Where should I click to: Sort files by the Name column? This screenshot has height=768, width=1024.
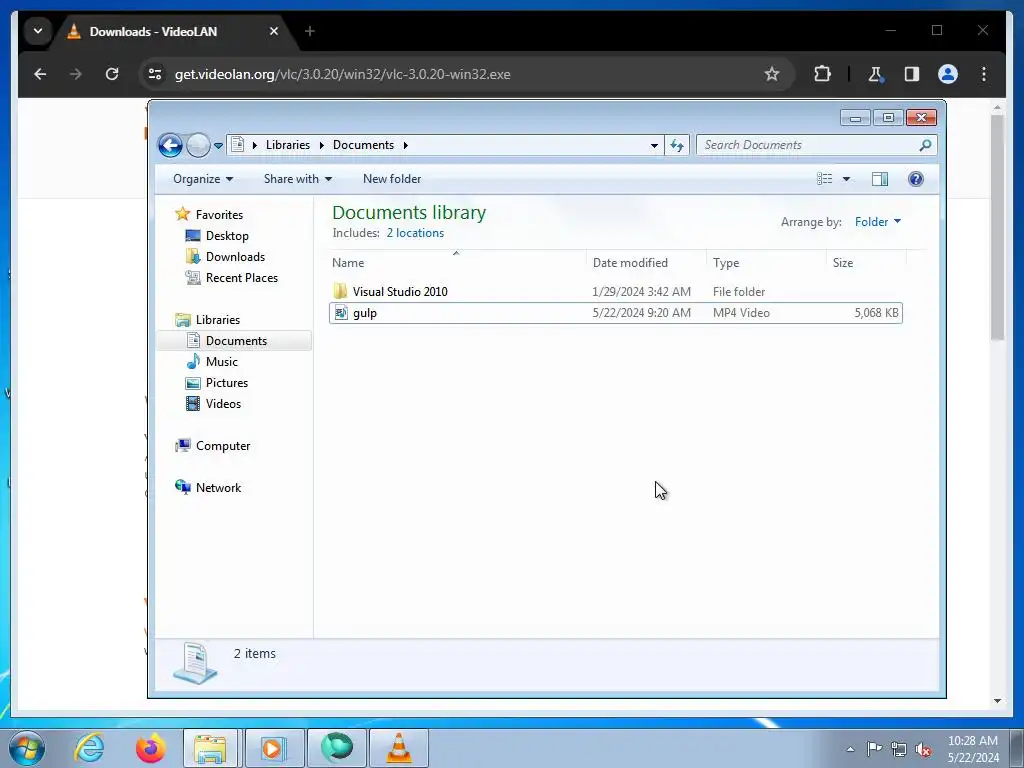point(456,263)
